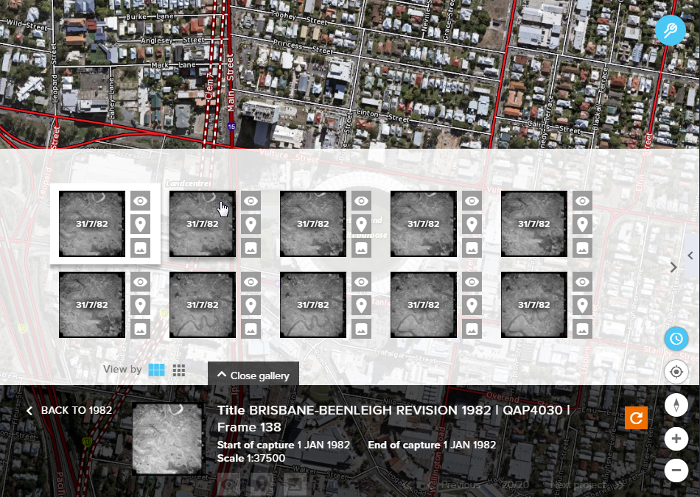
Task: Zoom to location of fifth bottom-row photo
Action: coord(582,305)
